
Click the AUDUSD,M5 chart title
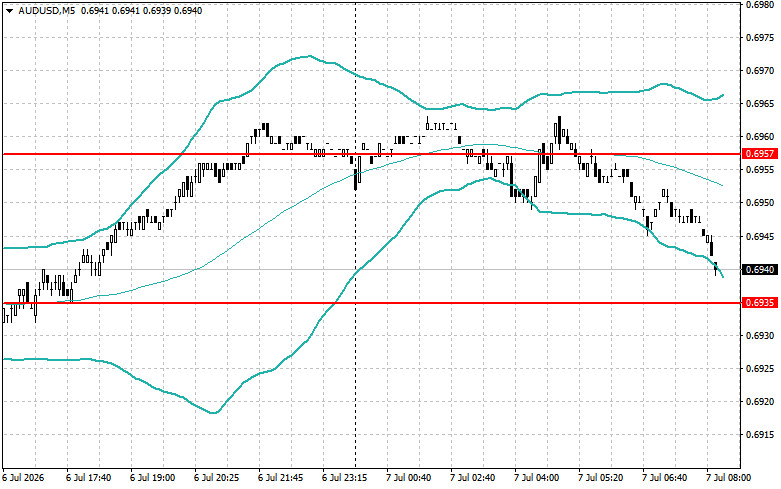pos(46,10)
